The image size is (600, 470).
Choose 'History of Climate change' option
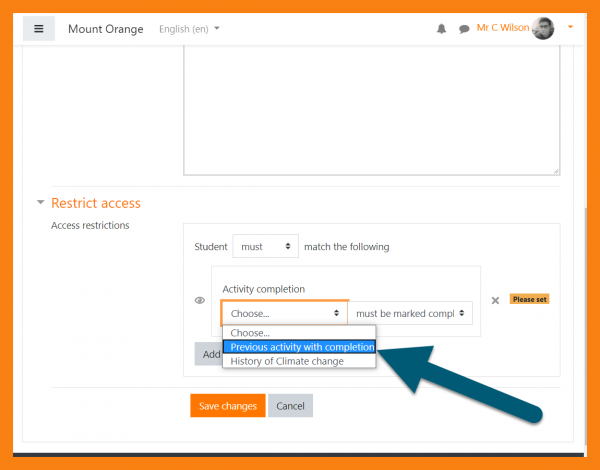[x=287, y=361]
